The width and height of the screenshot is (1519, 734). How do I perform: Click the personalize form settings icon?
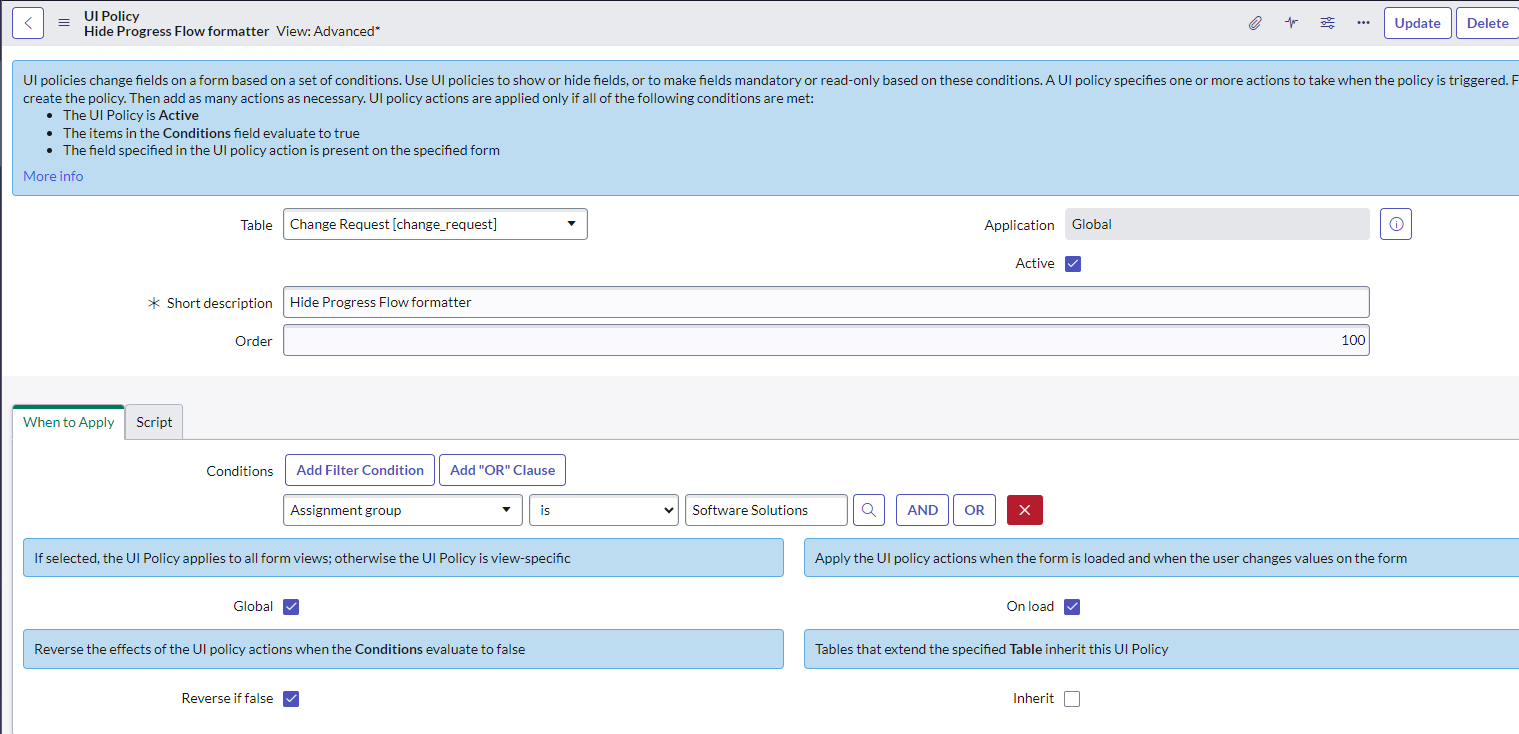pyautogui.click(x=1327, y=23)
